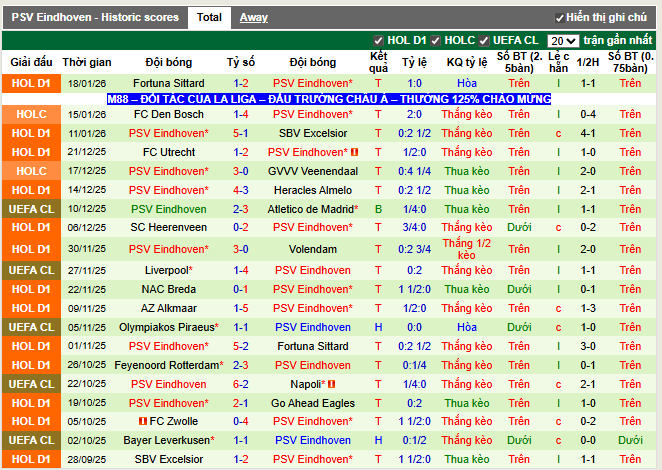Click half-time score 0-4 in FC Den Bosch row
This screenshot has height=470, width=662.
588,114
